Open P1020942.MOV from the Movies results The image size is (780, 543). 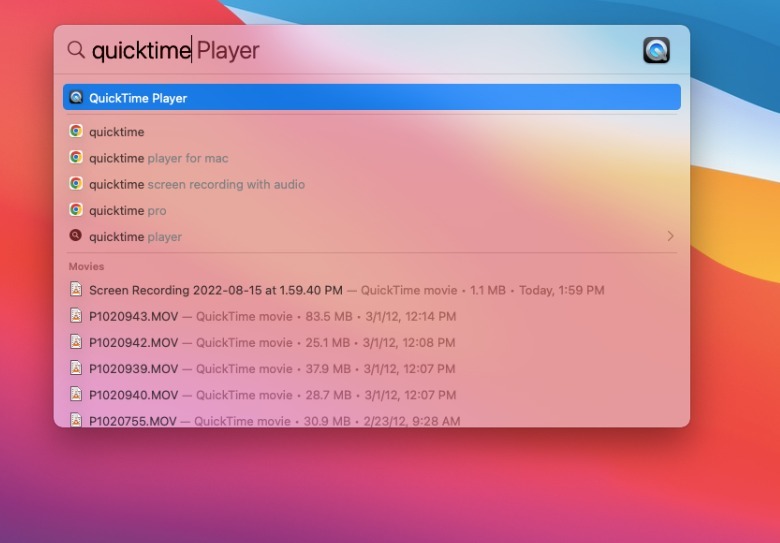click(x=134, y=343)
